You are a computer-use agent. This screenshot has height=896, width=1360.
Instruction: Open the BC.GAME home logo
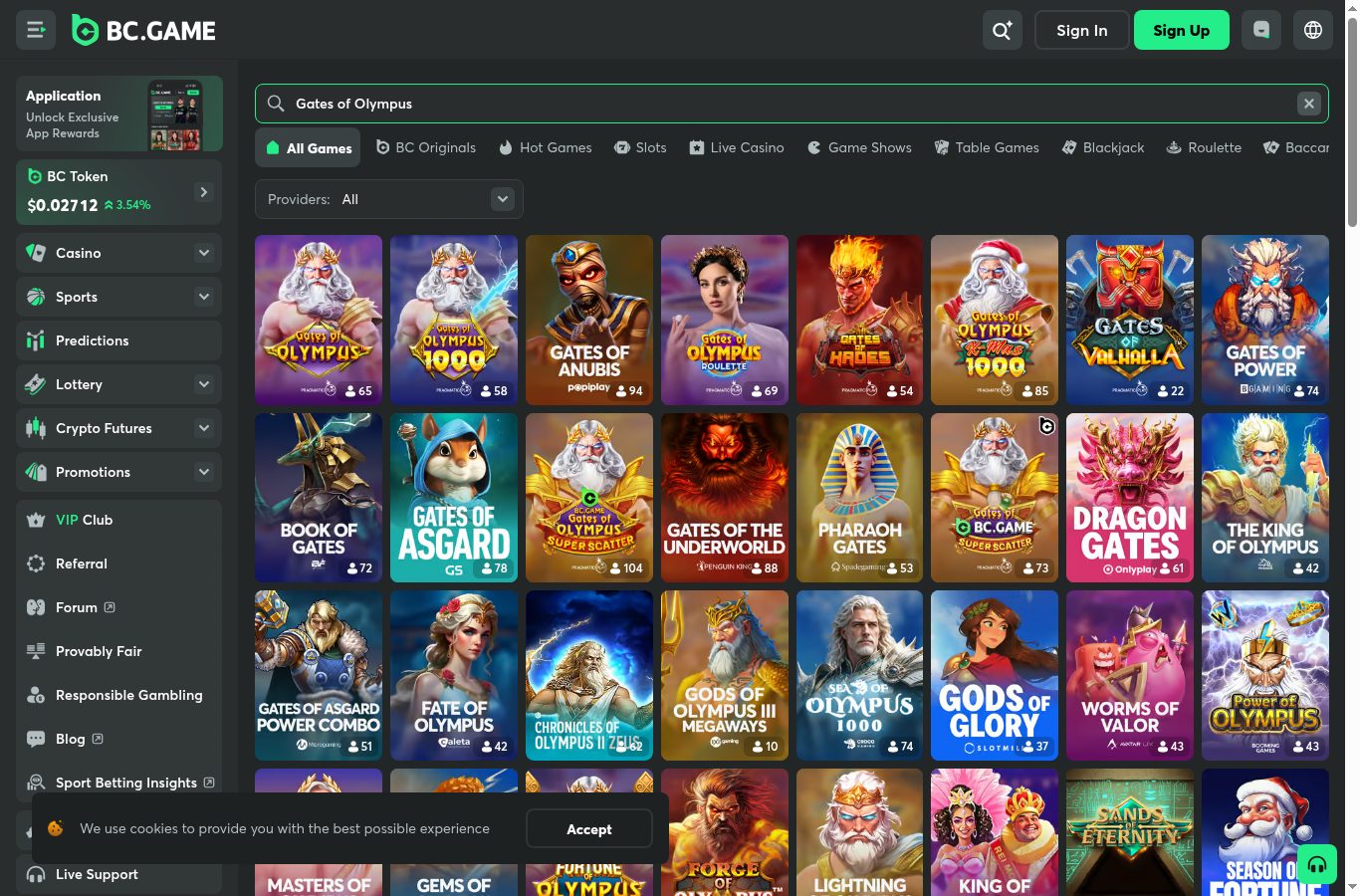pyautogui.click(x=143, y=31)
